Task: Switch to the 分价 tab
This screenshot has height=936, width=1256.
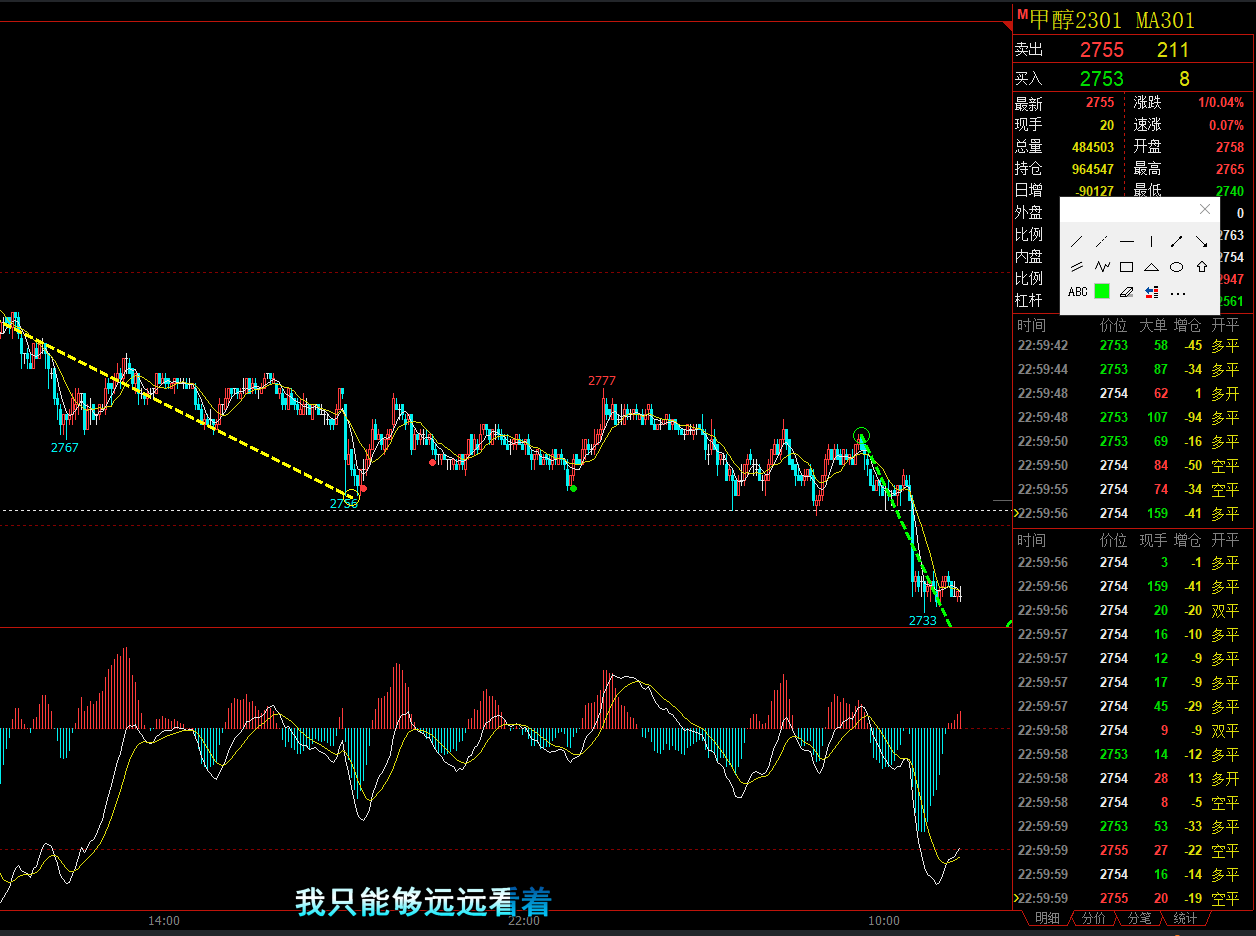Action: 1094,918
